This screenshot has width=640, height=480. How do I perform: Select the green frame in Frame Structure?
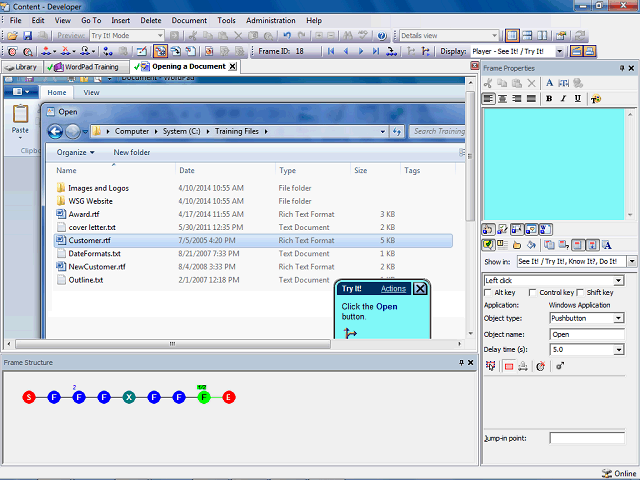pos(204,398)
